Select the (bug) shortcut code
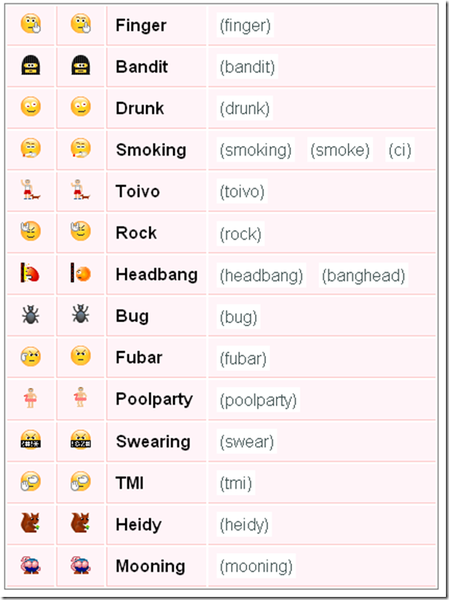The width and height of the screenshot is (449, 600). pyautogui.click(x=238, y=317)
